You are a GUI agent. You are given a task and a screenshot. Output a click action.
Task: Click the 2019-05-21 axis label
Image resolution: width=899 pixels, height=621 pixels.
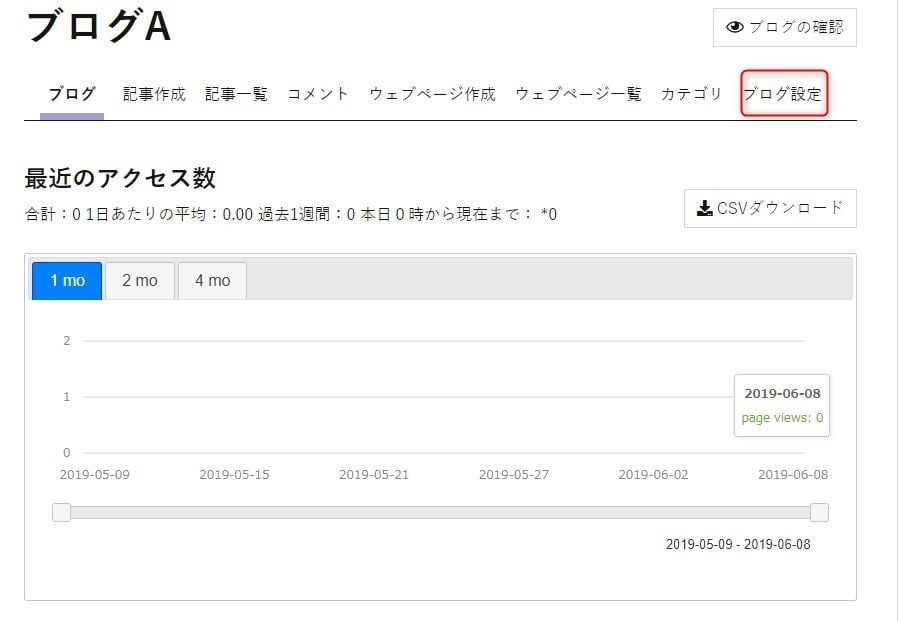(374, 475)
